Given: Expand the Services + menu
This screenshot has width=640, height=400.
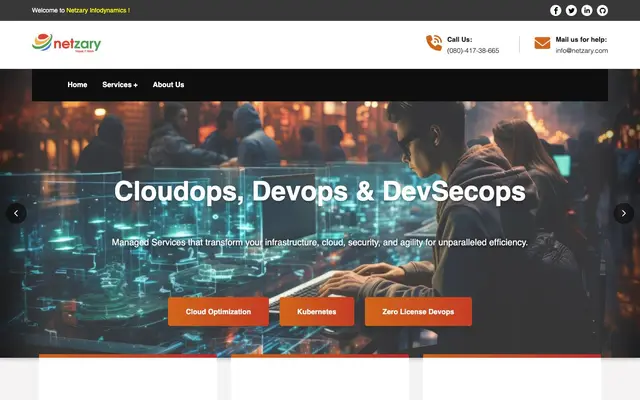Looking at the screenshot, I should [120, 85].
